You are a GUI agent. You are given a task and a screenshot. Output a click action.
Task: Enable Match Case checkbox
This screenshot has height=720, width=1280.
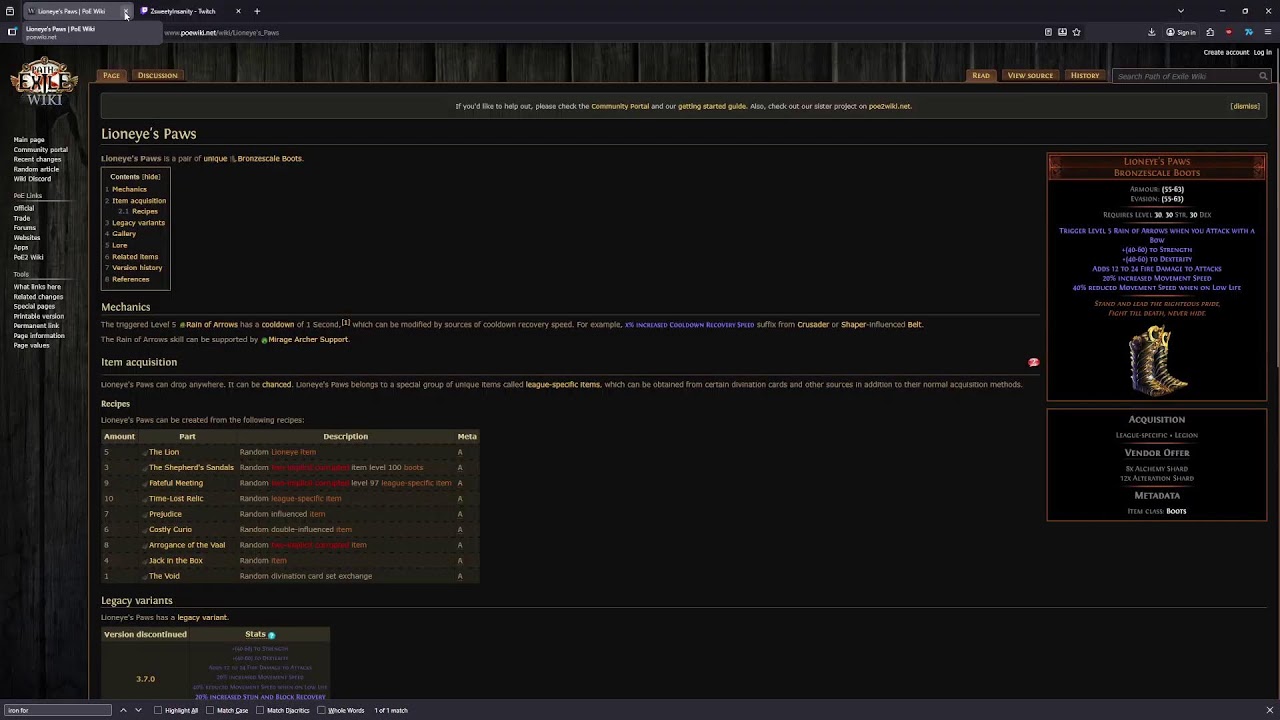pos(210,710)
